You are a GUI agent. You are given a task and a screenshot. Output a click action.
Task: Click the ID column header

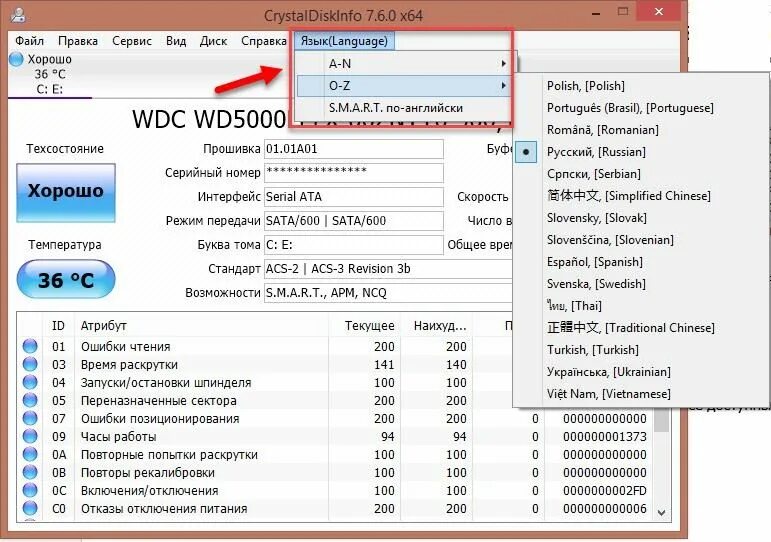tap(59, 326)
